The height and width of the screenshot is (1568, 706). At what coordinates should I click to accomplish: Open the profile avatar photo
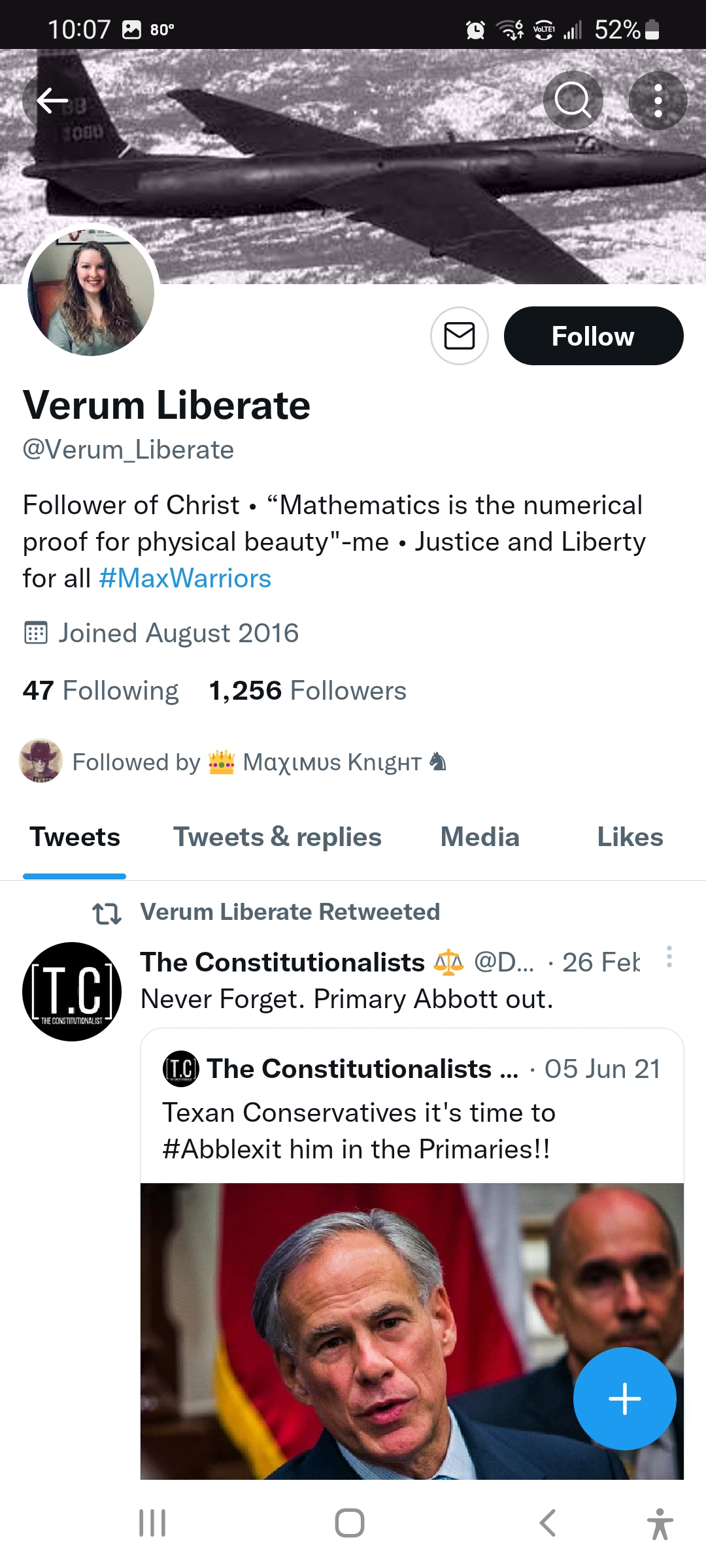point(91,292)
